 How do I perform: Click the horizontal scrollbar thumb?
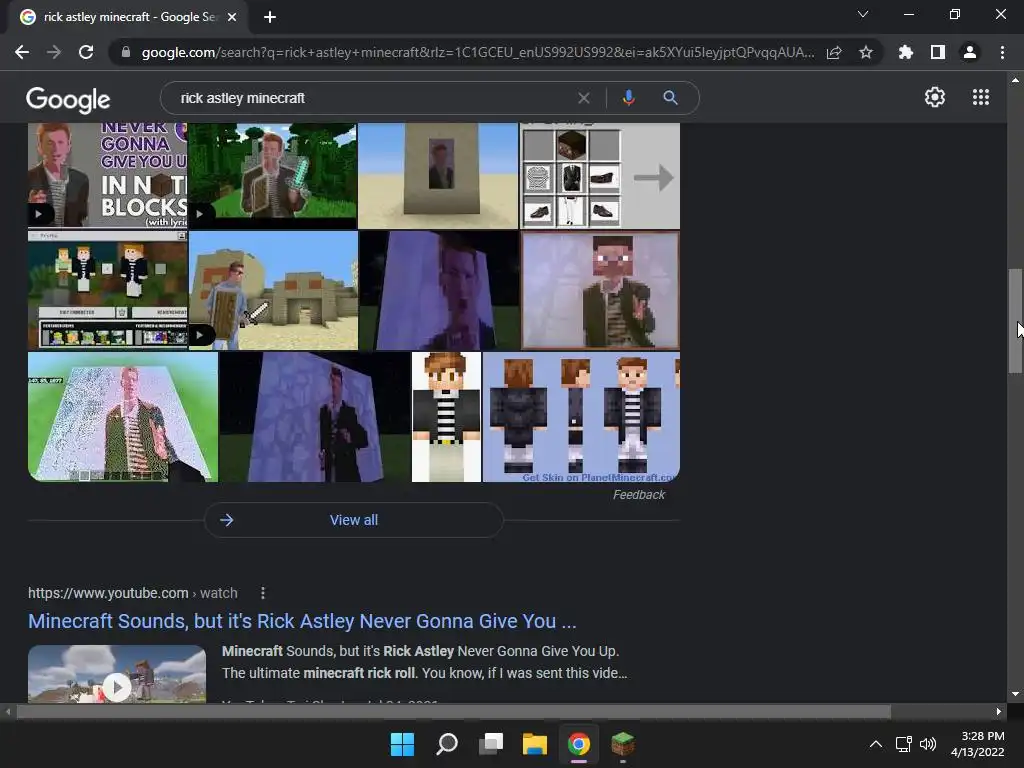point(453,711)
